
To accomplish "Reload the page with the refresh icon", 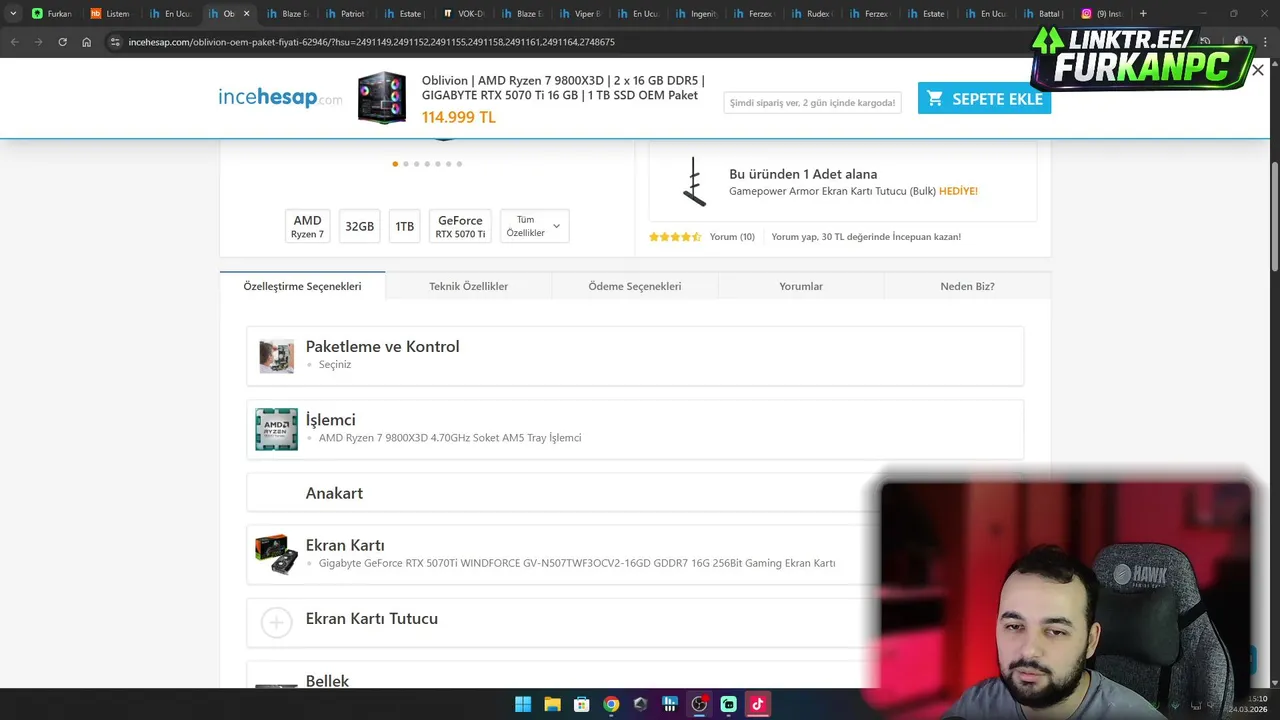I will (62, 42).
